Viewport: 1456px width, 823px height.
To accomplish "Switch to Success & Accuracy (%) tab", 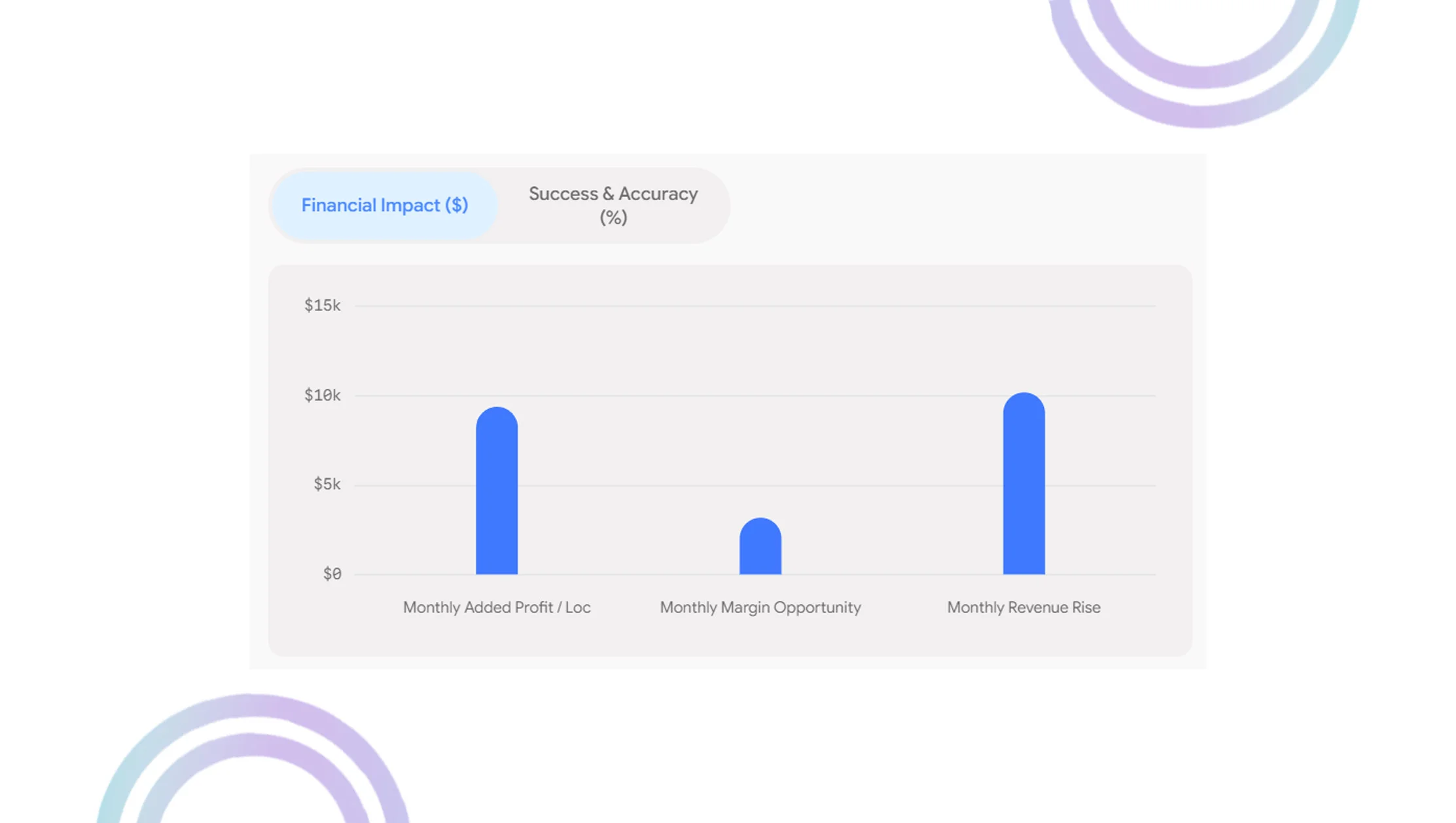I will [x=613, y=206].
